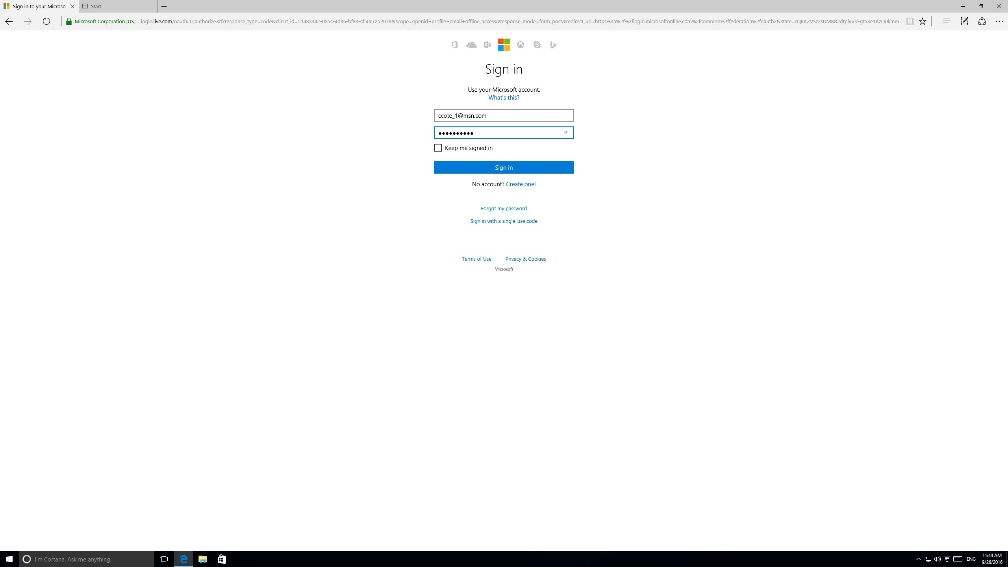The height and width of the screenshot is (567, 1008).
Task: Open the Store icon on taskbar
Action: [222, 559]
